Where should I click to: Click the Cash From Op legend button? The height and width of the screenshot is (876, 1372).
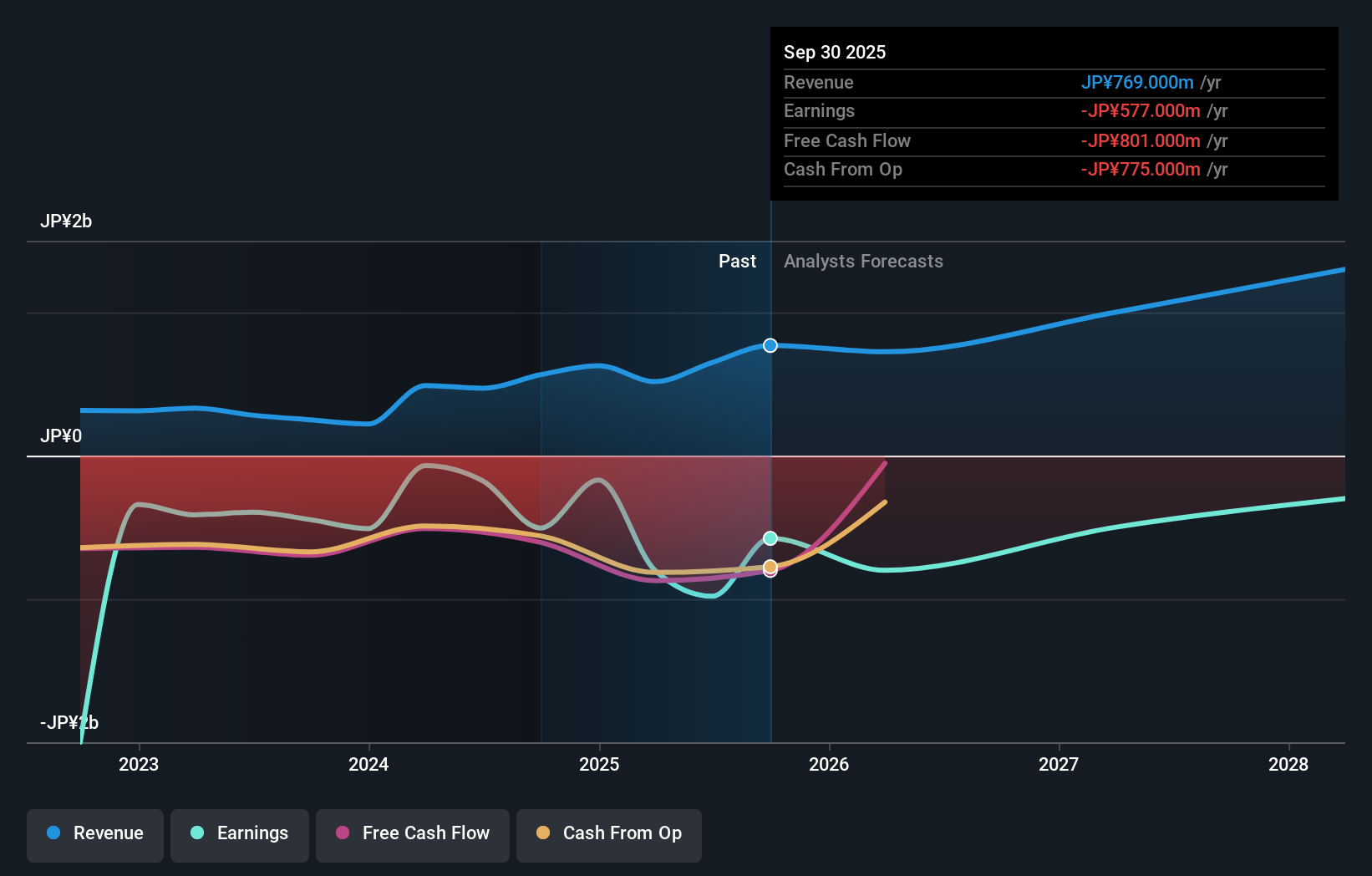pos(608,835)
